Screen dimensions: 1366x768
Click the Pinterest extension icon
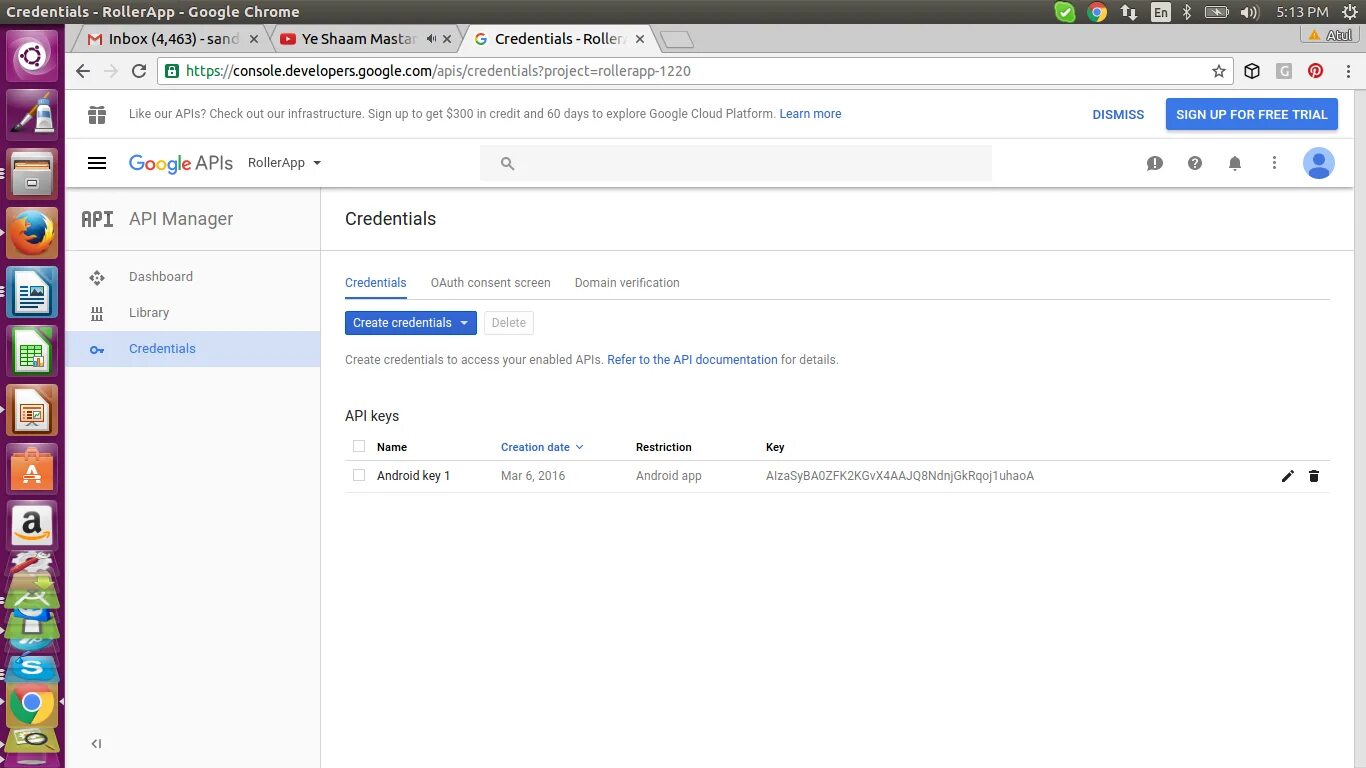[1315, 71]
